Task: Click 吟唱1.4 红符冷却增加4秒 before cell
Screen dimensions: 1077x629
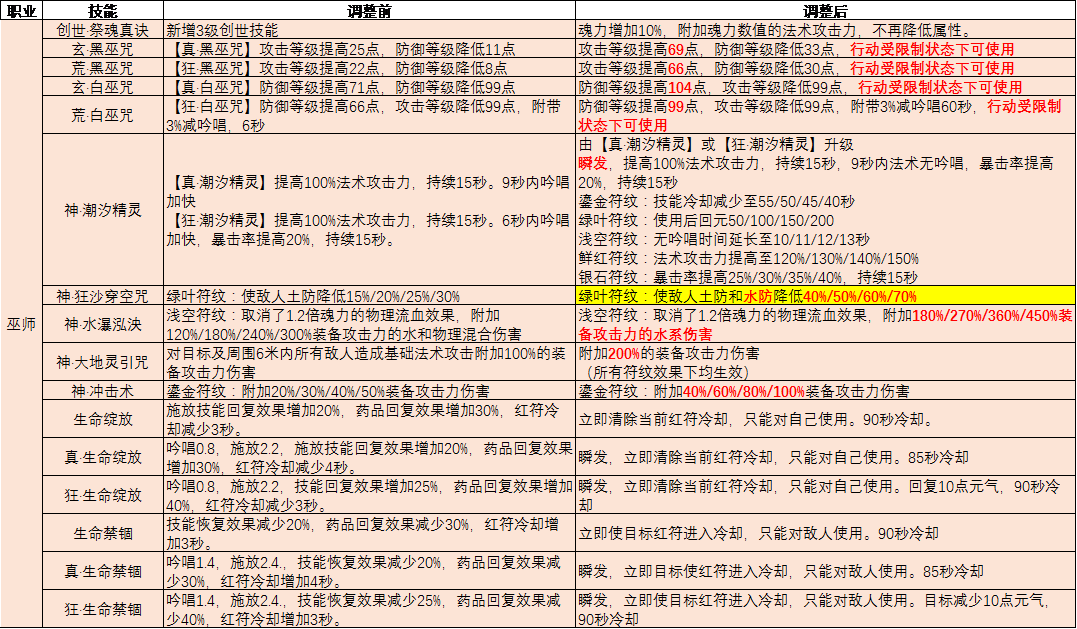Action: pos(370,571)
